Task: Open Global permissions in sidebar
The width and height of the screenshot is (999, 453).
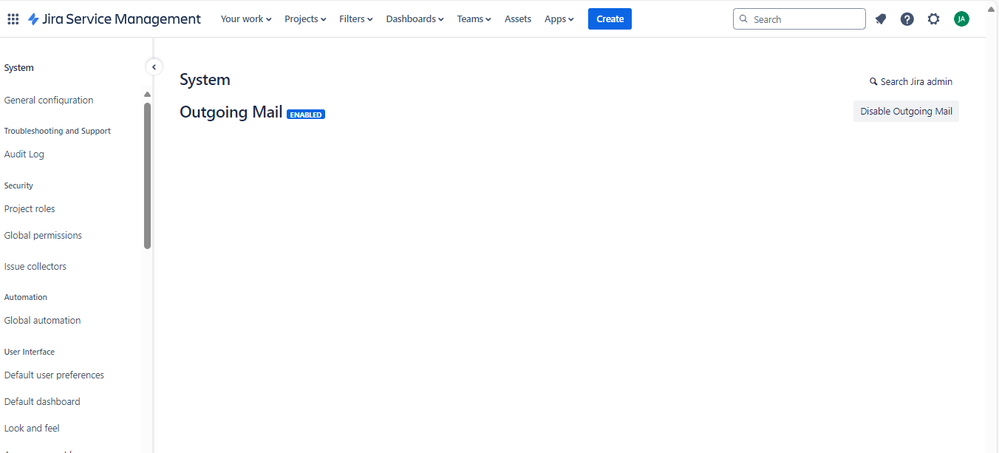Action: click(43, 235)
